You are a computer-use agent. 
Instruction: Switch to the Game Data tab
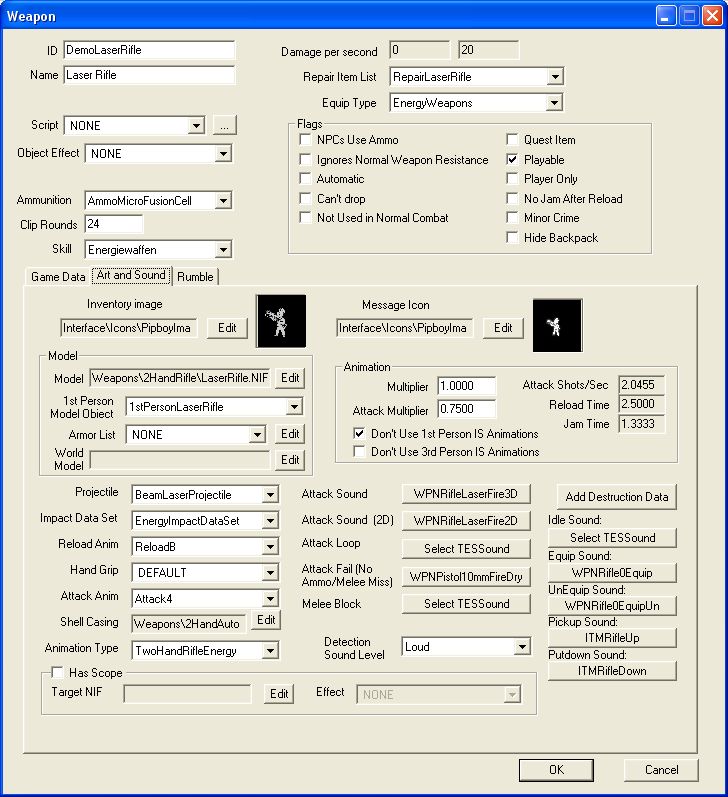point(58,277)
